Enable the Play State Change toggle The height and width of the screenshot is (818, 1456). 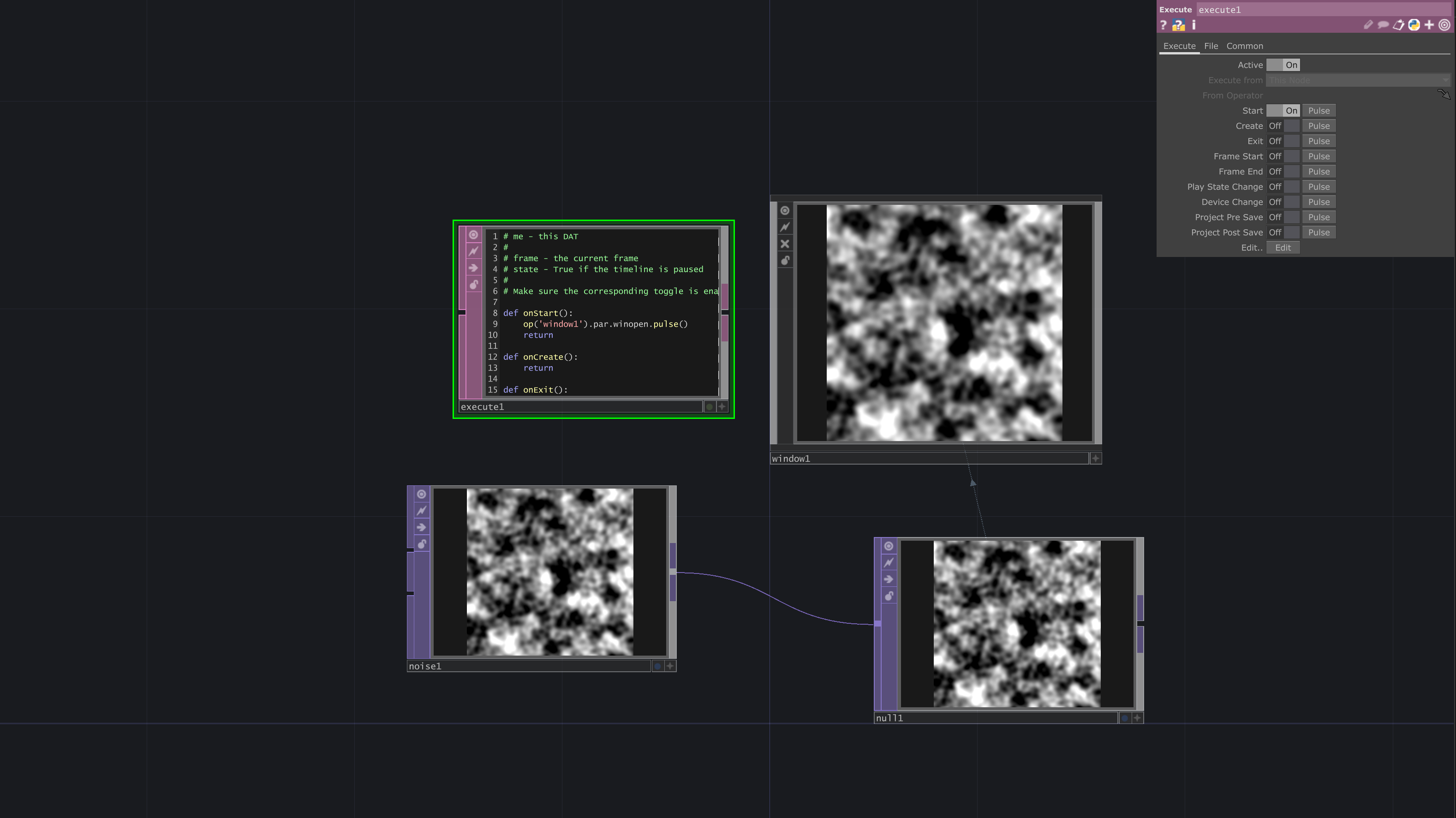1283,187
